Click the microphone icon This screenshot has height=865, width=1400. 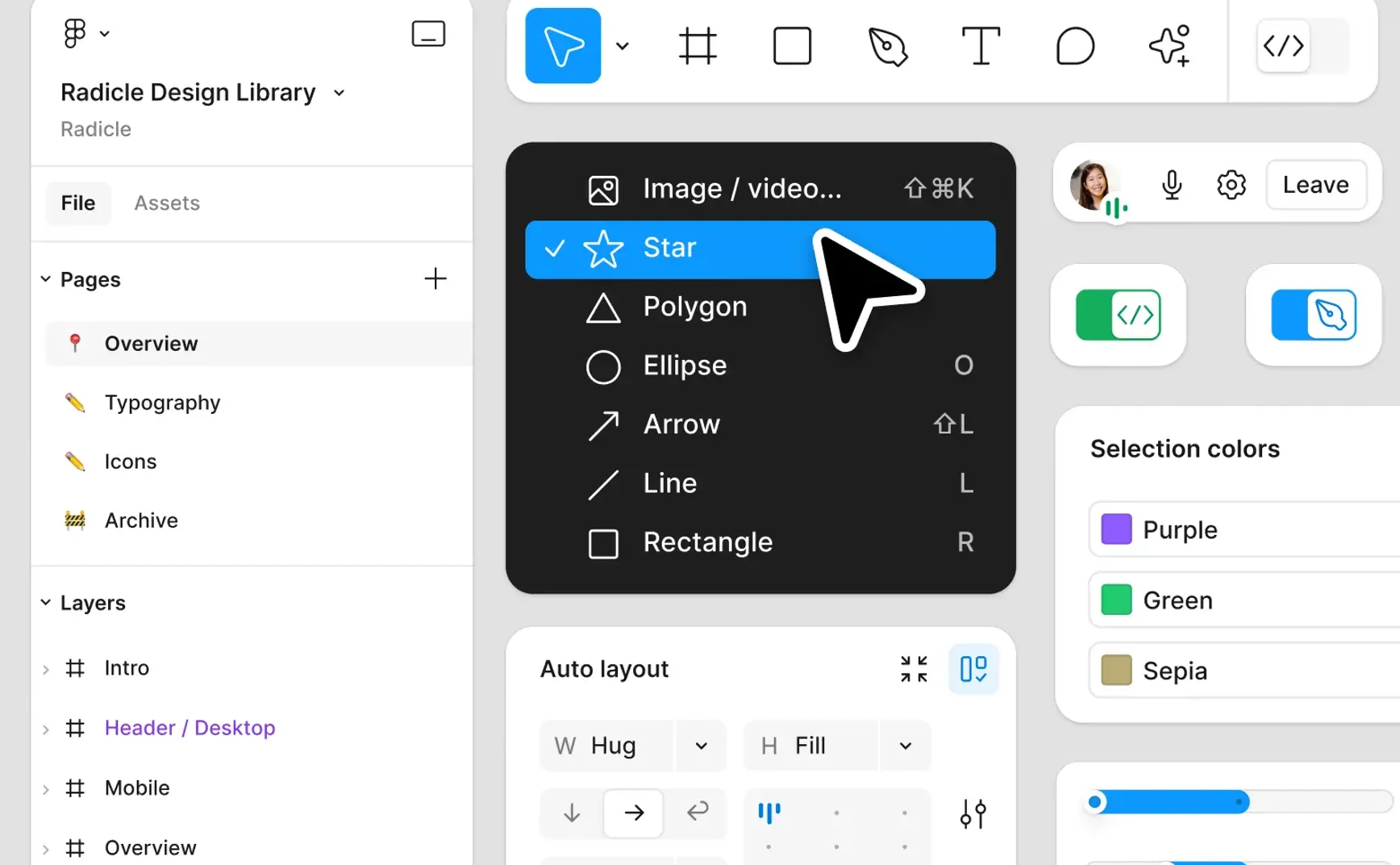(1172, 185)
